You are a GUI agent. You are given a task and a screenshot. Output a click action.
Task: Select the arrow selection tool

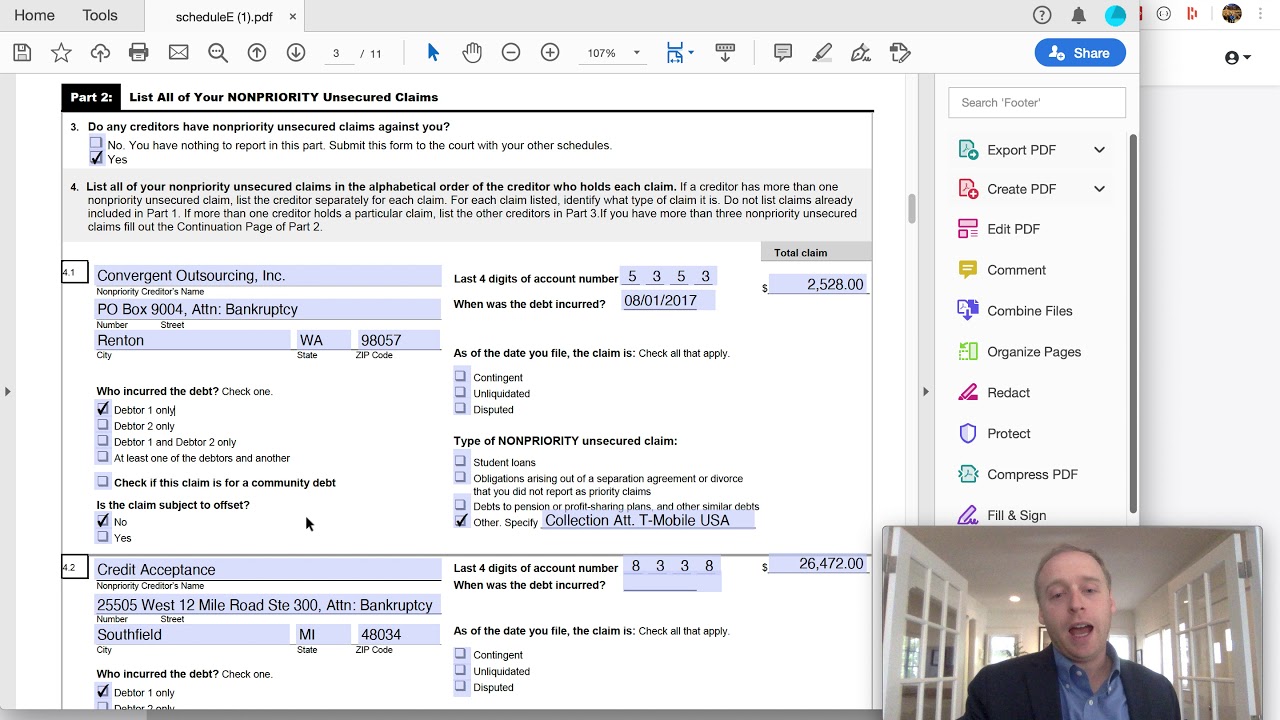pyautogui.click(x=433, y=53)
